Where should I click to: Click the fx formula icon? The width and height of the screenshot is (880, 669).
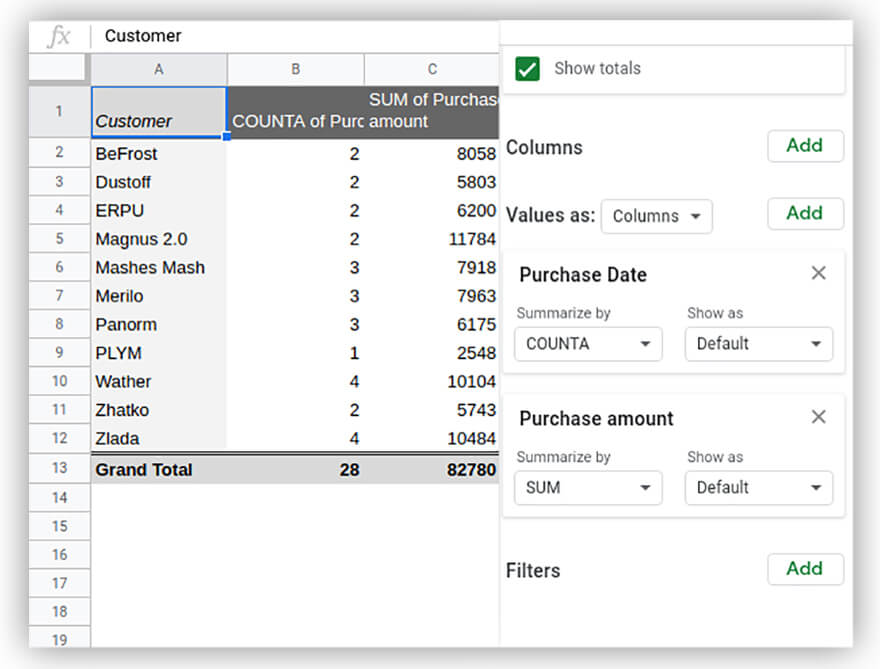59,36
